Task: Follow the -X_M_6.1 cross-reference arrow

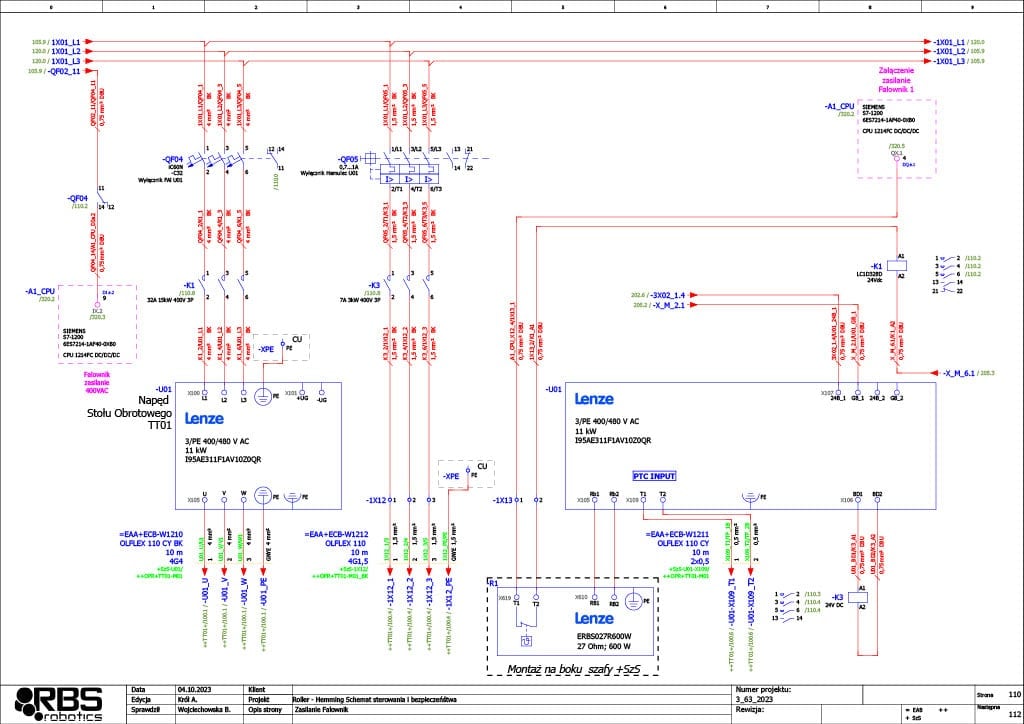Action: tap(960, 371)
